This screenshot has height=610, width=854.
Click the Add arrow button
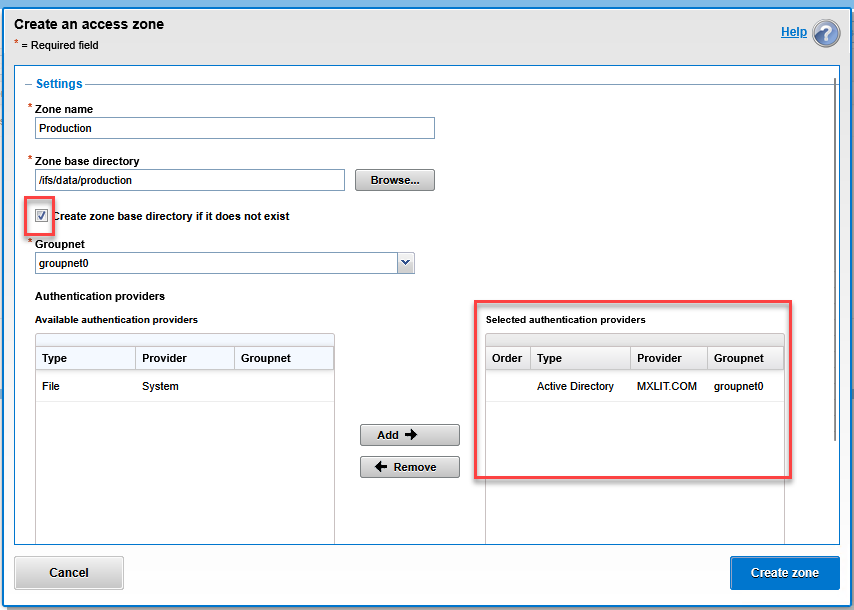(x=410, y=435)
